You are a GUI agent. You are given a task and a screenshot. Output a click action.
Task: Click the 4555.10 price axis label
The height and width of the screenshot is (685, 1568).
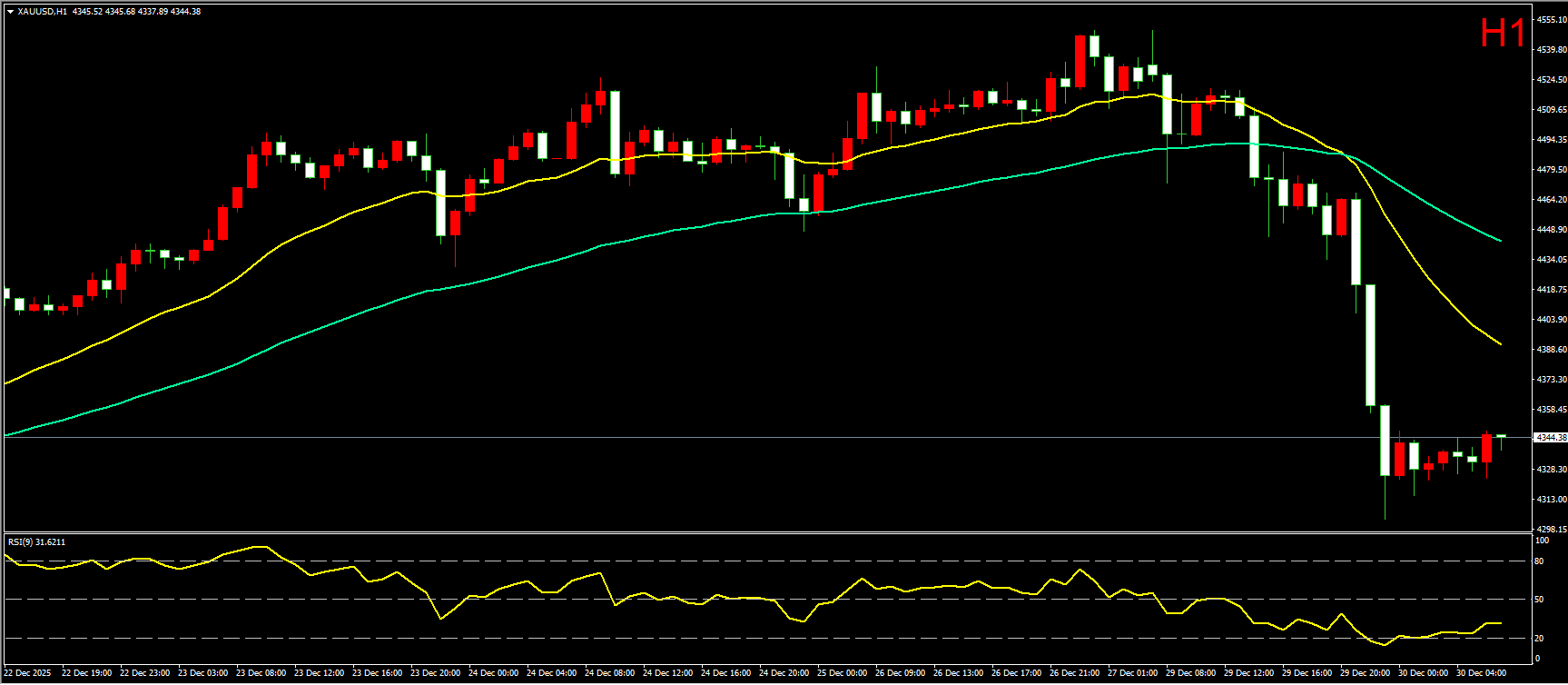(1551, 20)
